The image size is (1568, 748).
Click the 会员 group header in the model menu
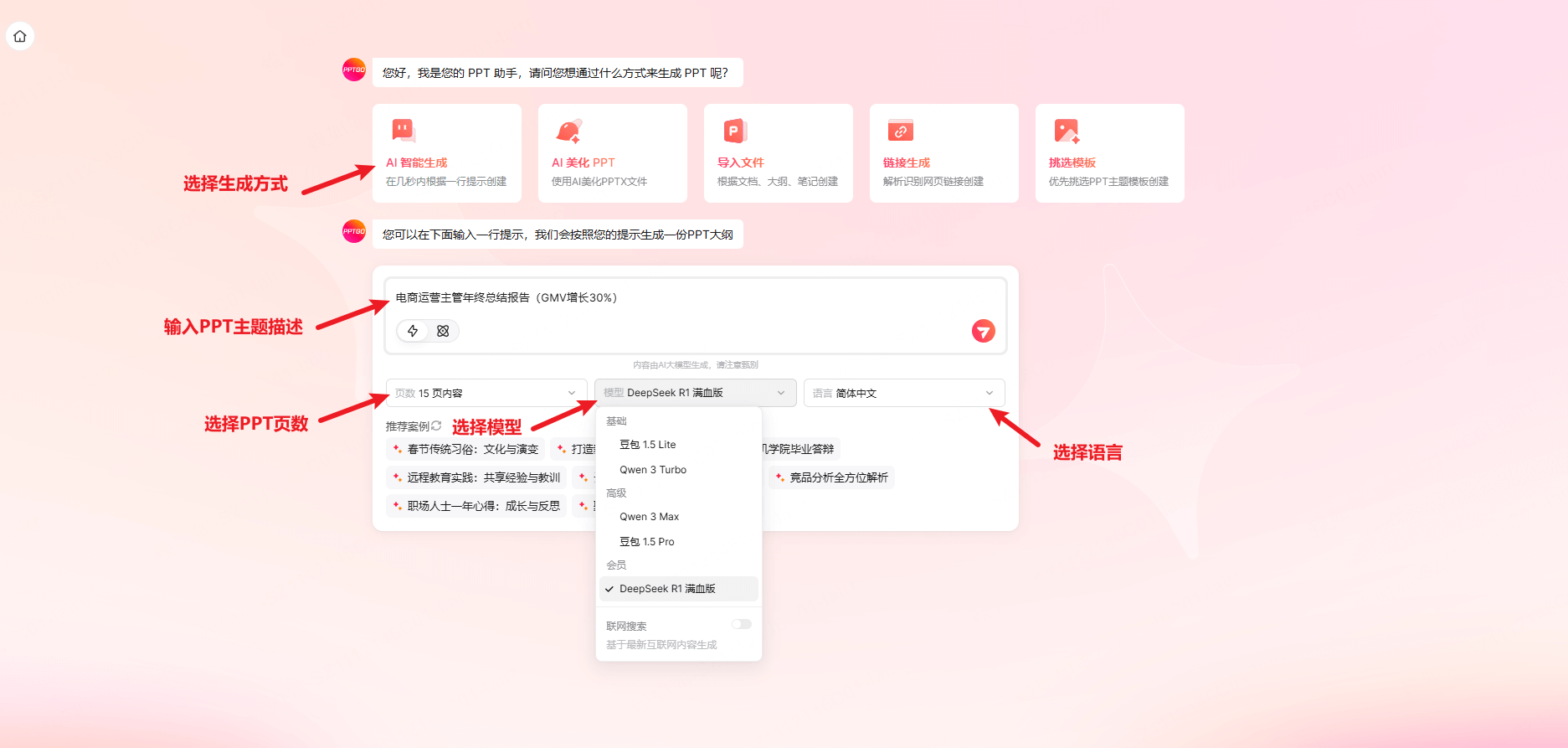(x=616, y=565)
